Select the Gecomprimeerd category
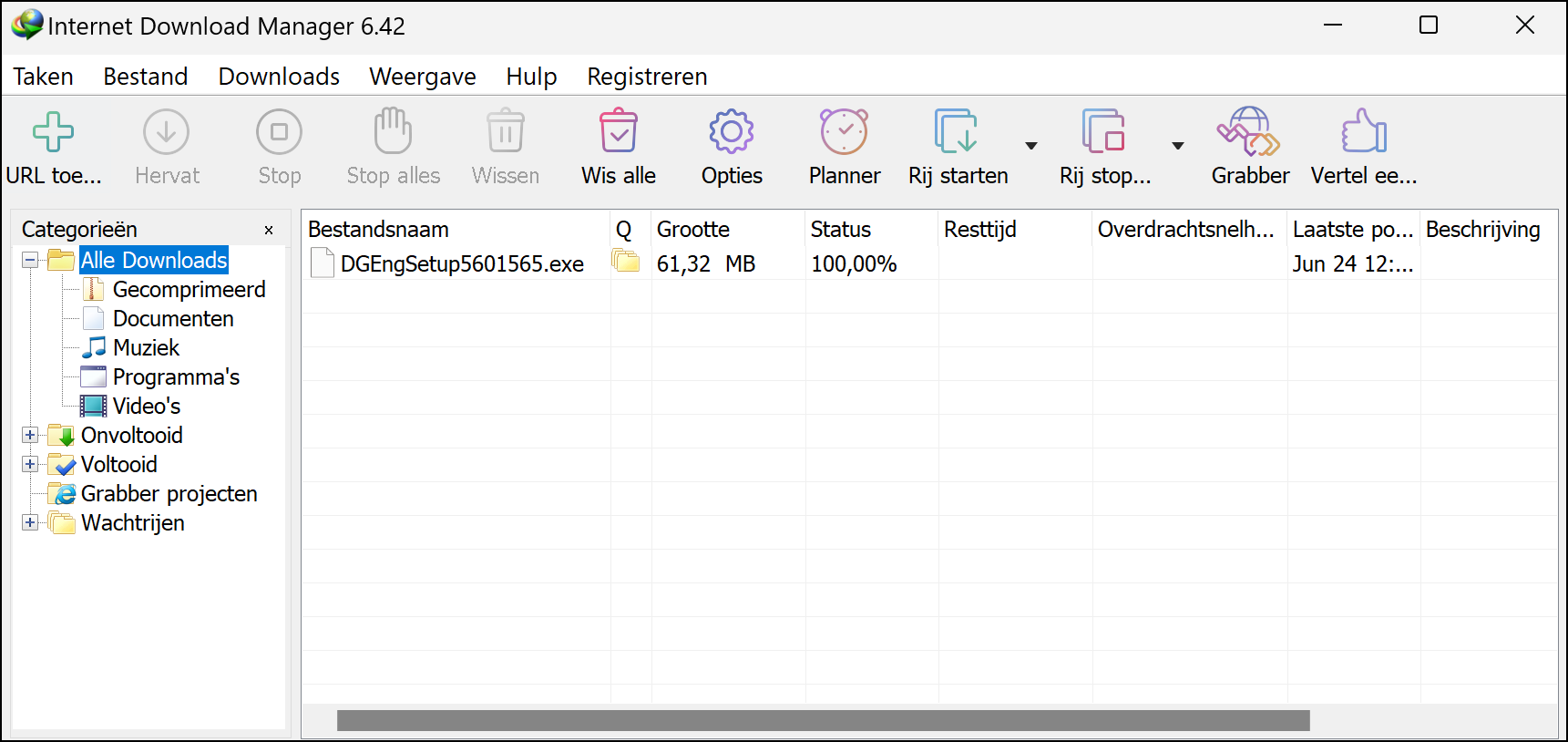Image resolution: width=1568 pixels, height=742 pixels. tap(189, 290)
